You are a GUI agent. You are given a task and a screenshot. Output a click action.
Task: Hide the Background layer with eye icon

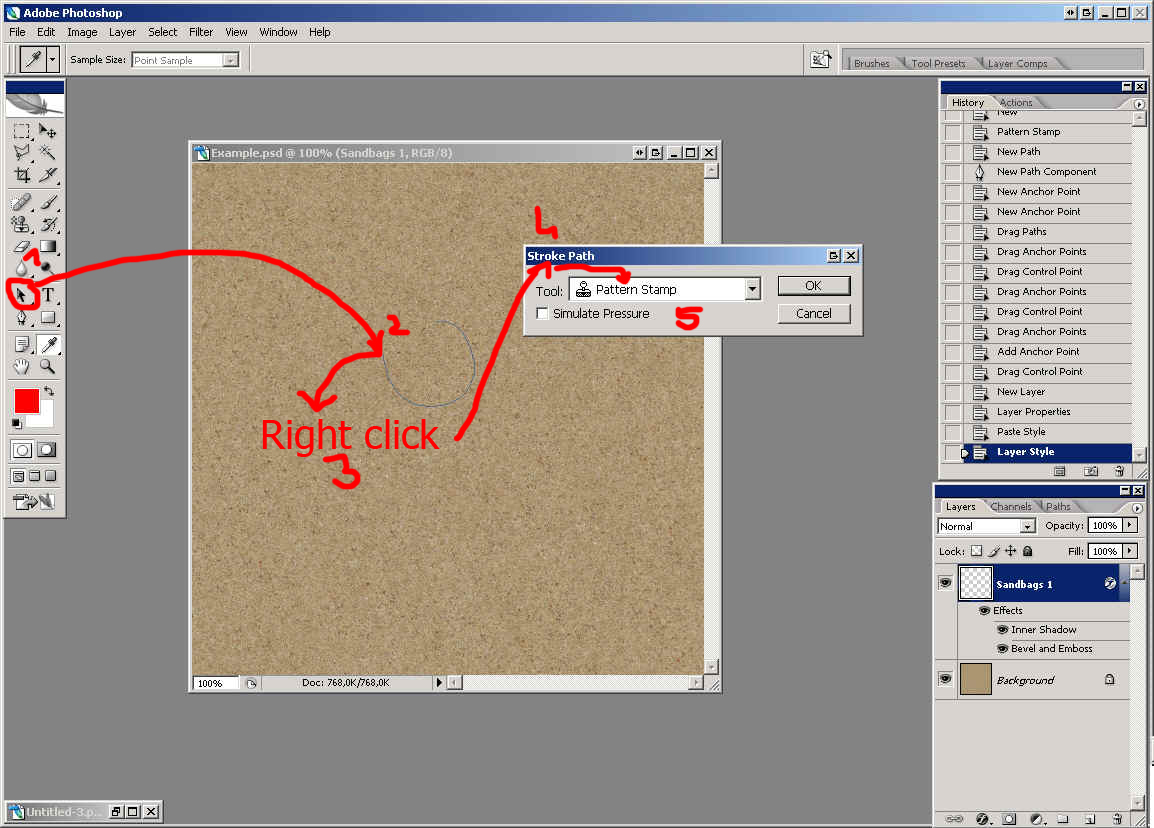[945, 679]
